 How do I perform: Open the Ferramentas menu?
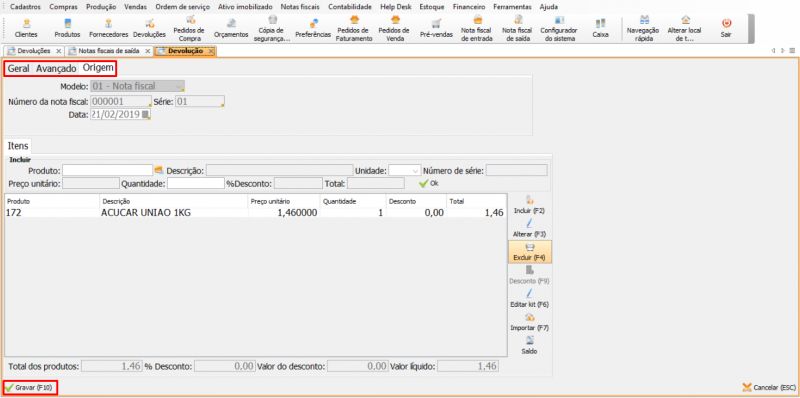click(512, 7)
